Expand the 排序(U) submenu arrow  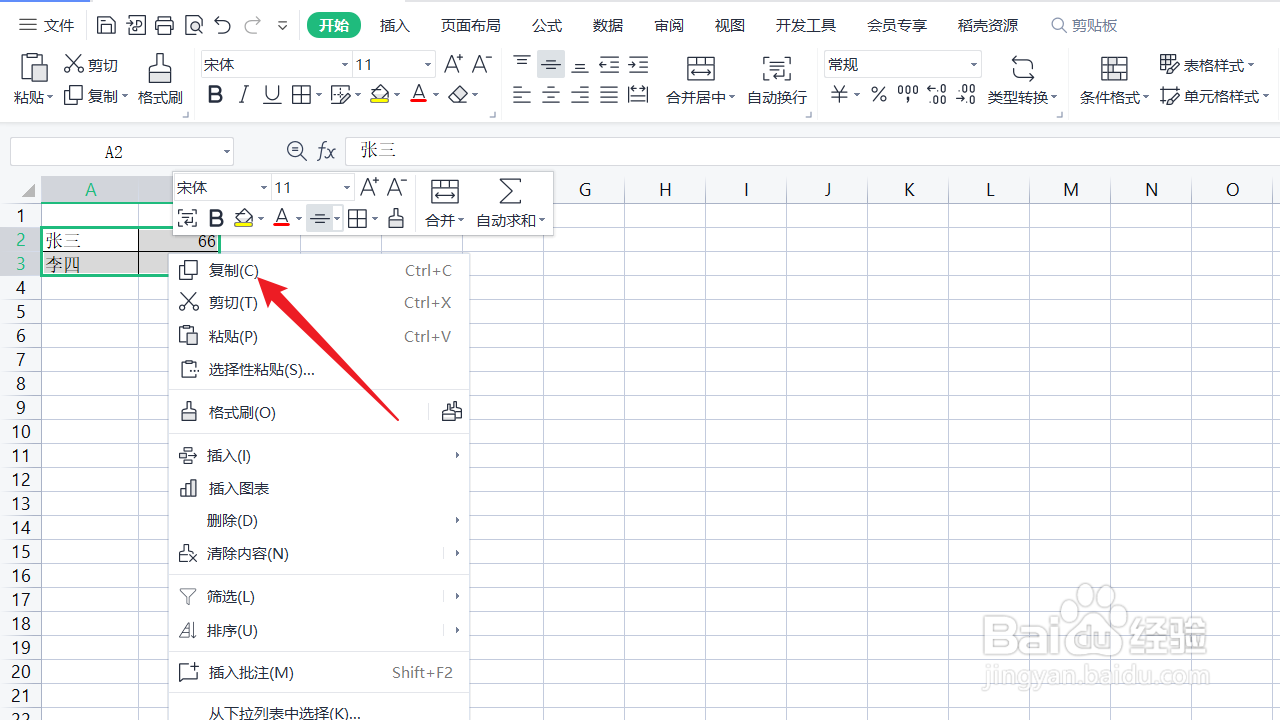coord(457,630)
